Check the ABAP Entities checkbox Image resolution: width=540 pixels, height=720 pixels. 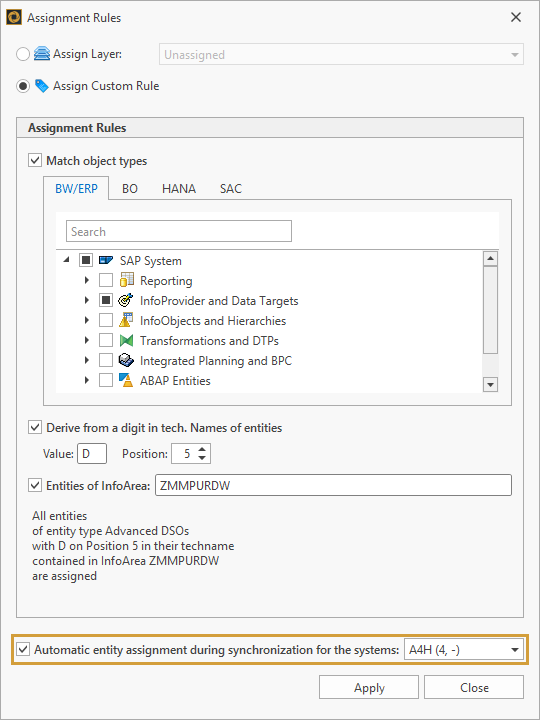click(106, 381)
